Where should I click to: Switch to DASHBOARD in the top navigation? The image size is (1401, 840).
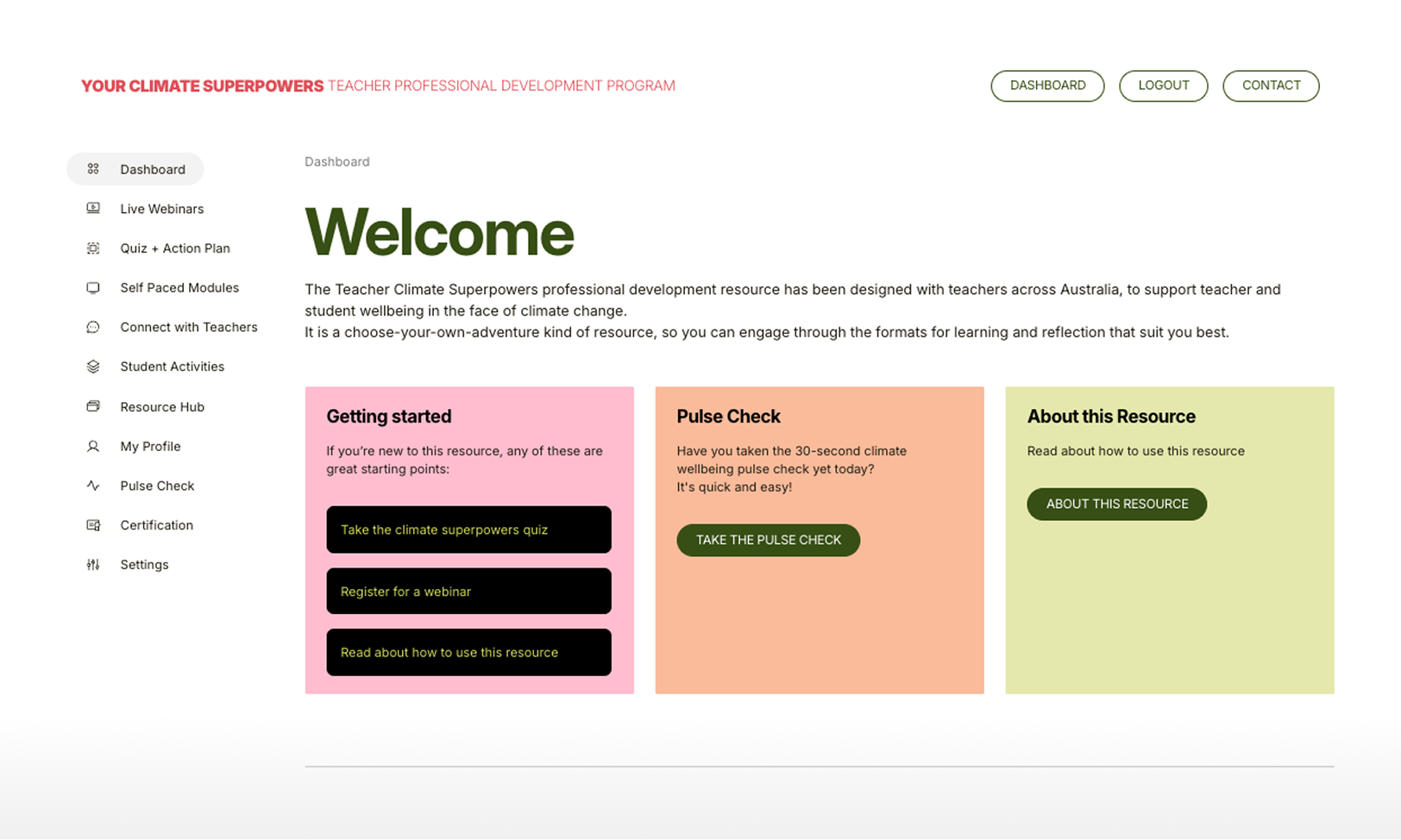click(x=1047, y=85)
